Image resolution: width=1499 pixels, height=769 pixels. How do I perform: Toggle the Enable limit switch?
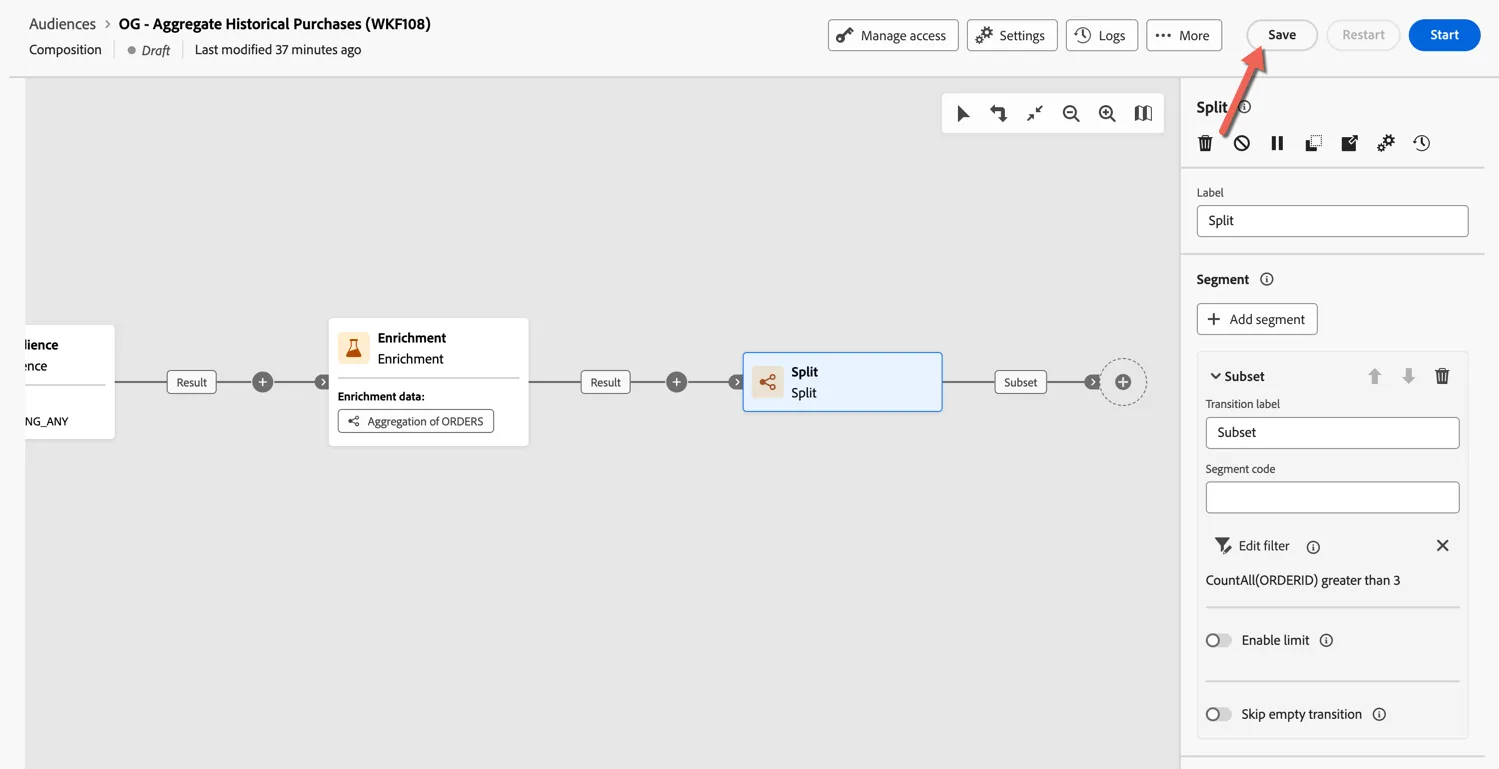(1218, 641)
